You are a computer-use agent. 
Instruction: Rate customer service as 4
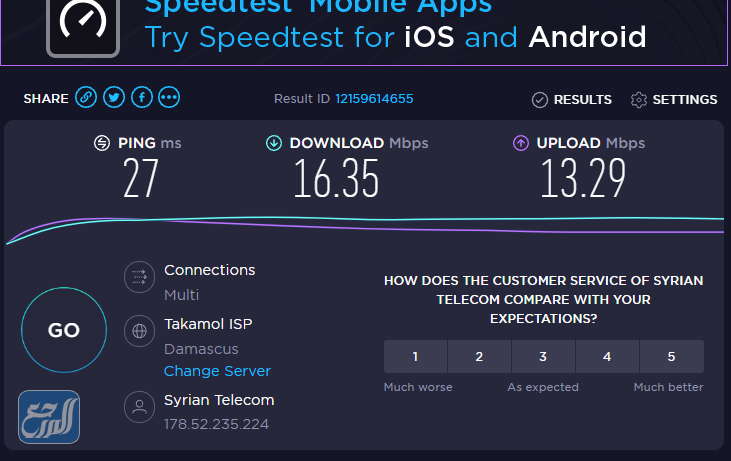pyautogui.click(x=607, y=357)
